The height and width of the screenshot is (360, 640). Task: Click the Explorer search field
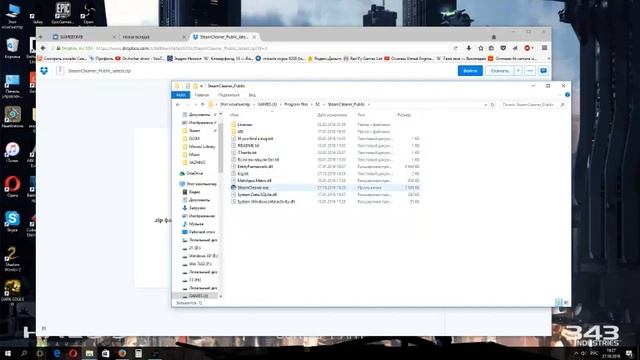[x=532, y=105]
